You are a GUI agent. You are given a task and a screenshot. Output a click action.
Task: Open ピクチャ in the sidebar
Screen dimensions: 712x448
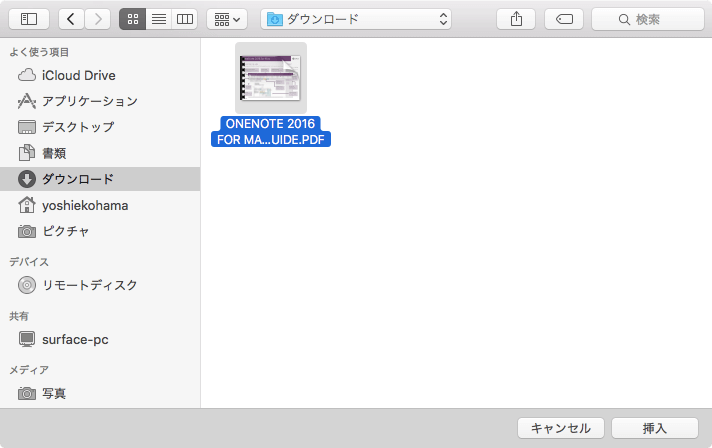pos(100,231)
